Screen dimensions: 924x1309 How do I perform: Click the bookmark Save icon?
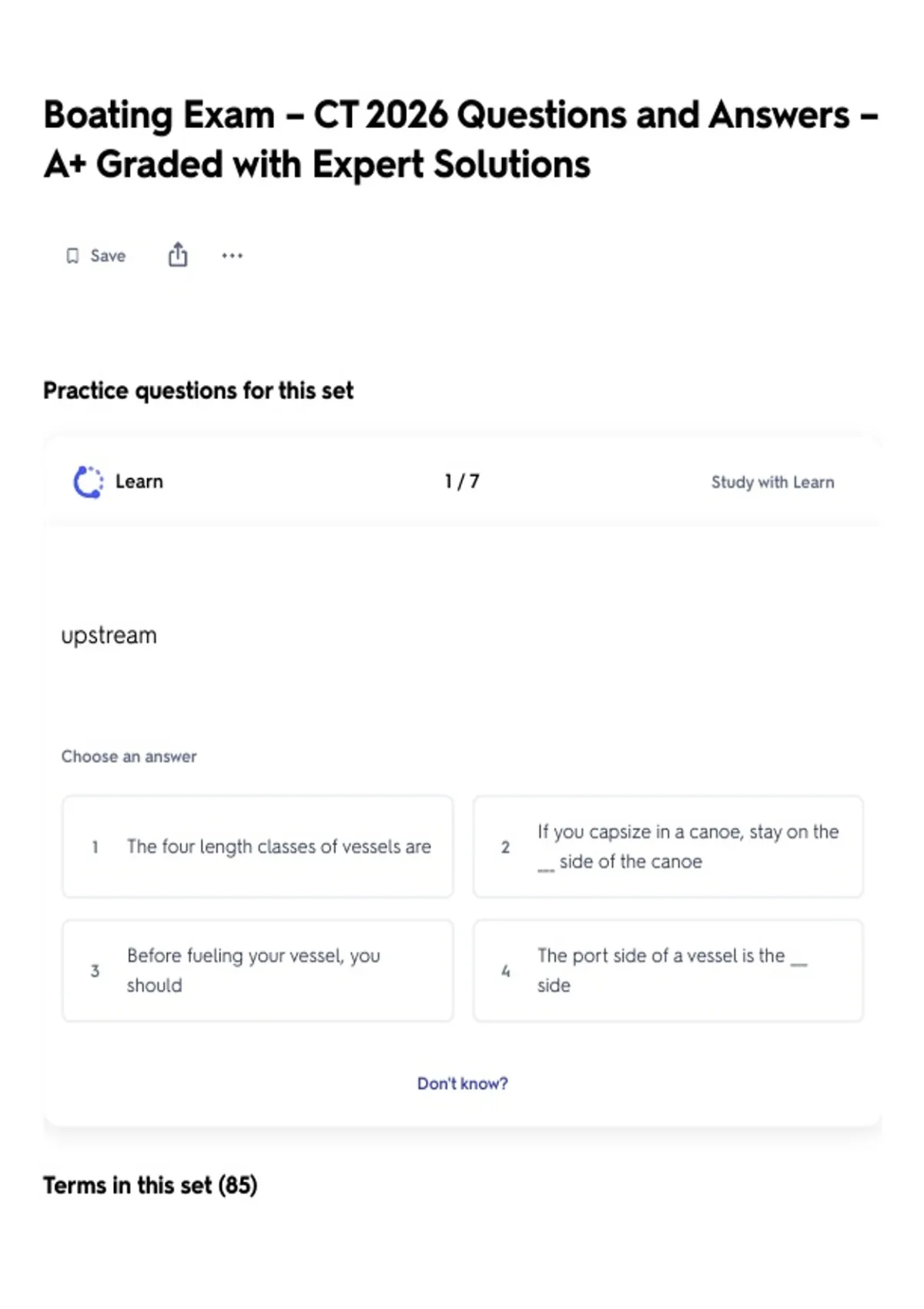(72, 256)
